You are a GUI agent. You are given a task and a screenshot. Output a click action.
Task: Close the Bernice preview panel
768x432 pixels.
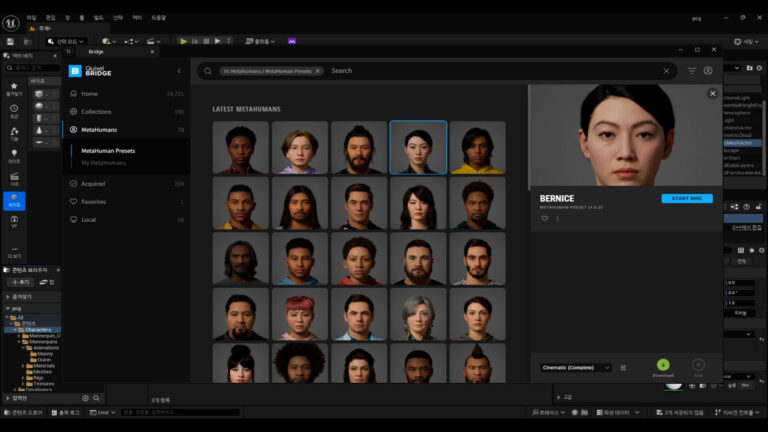pyautogui.click(x=712, y=93)
